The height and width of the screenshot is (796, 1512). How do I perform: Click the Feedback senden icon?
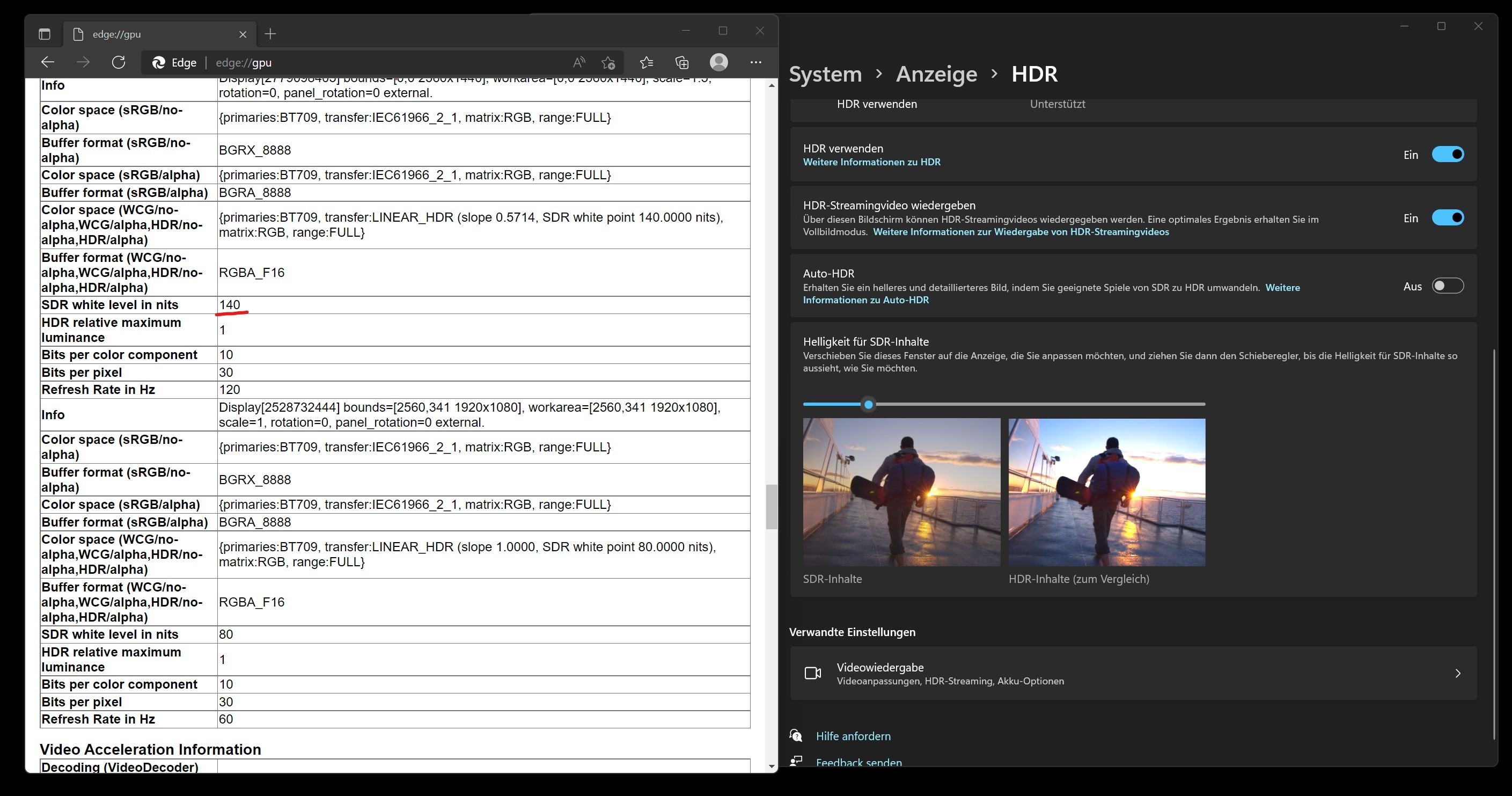coord(796,761)
